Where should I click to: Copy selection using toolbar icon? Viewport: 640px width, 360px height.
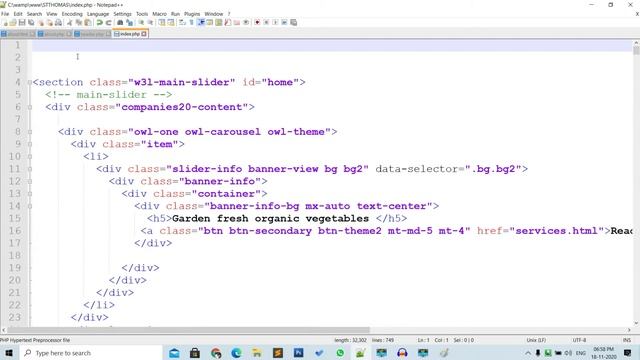79,22
